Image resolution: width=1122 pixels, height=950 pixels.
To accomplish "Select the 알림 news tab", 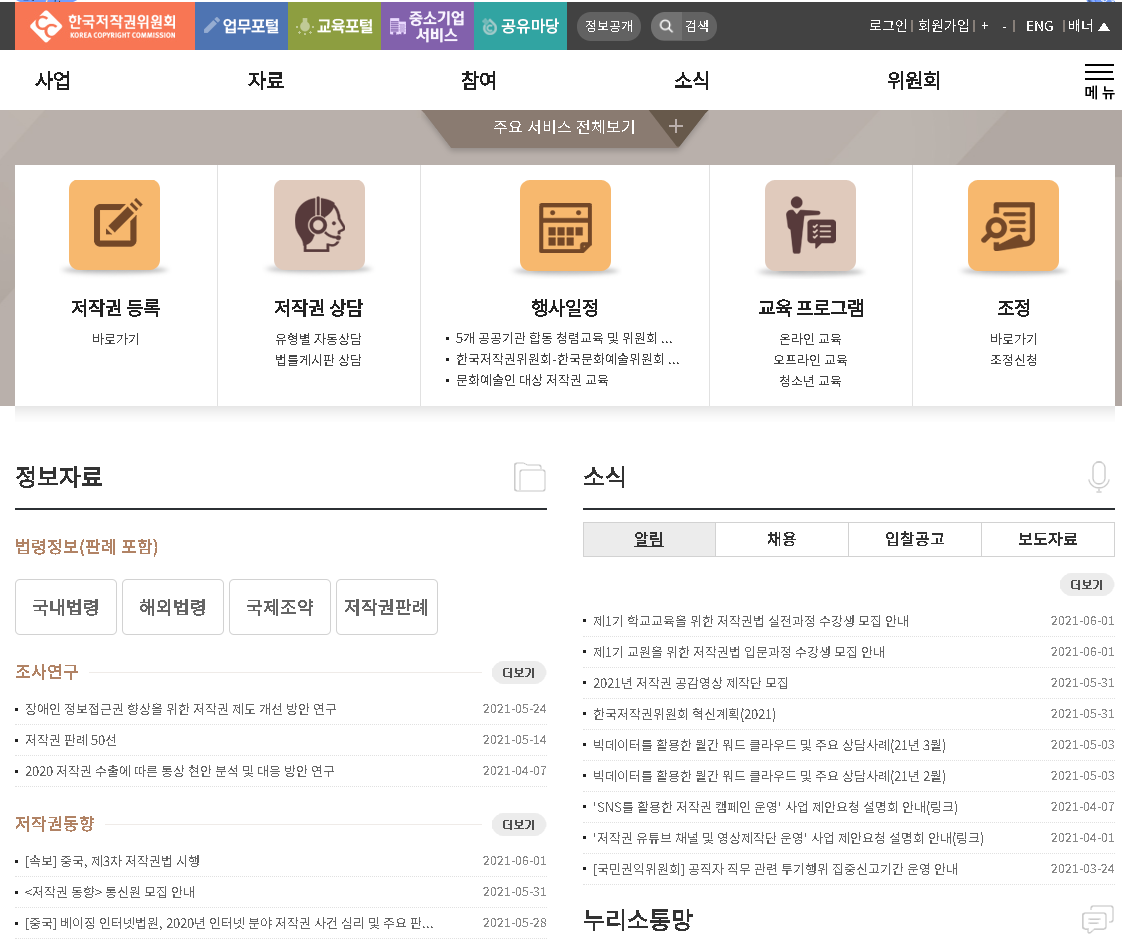I will pyautogui.click(x=649, y=539).
